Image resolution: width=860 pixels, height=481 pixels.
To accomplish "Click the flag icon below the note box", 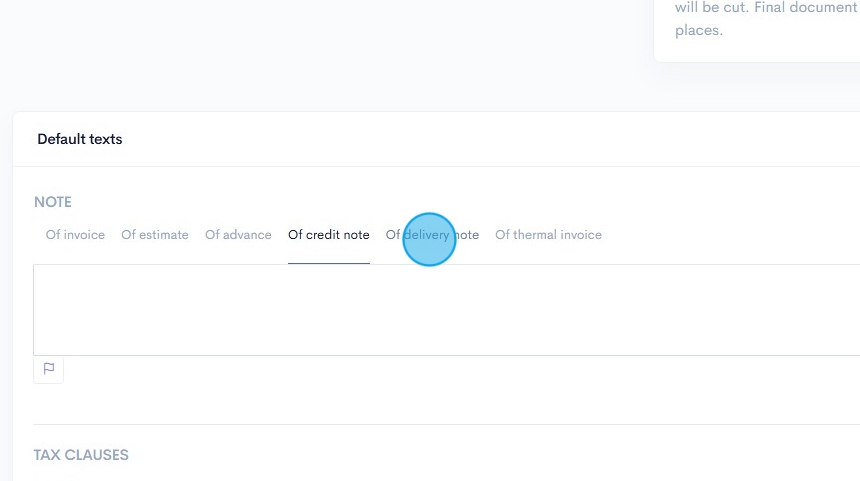I will (48, 369).
